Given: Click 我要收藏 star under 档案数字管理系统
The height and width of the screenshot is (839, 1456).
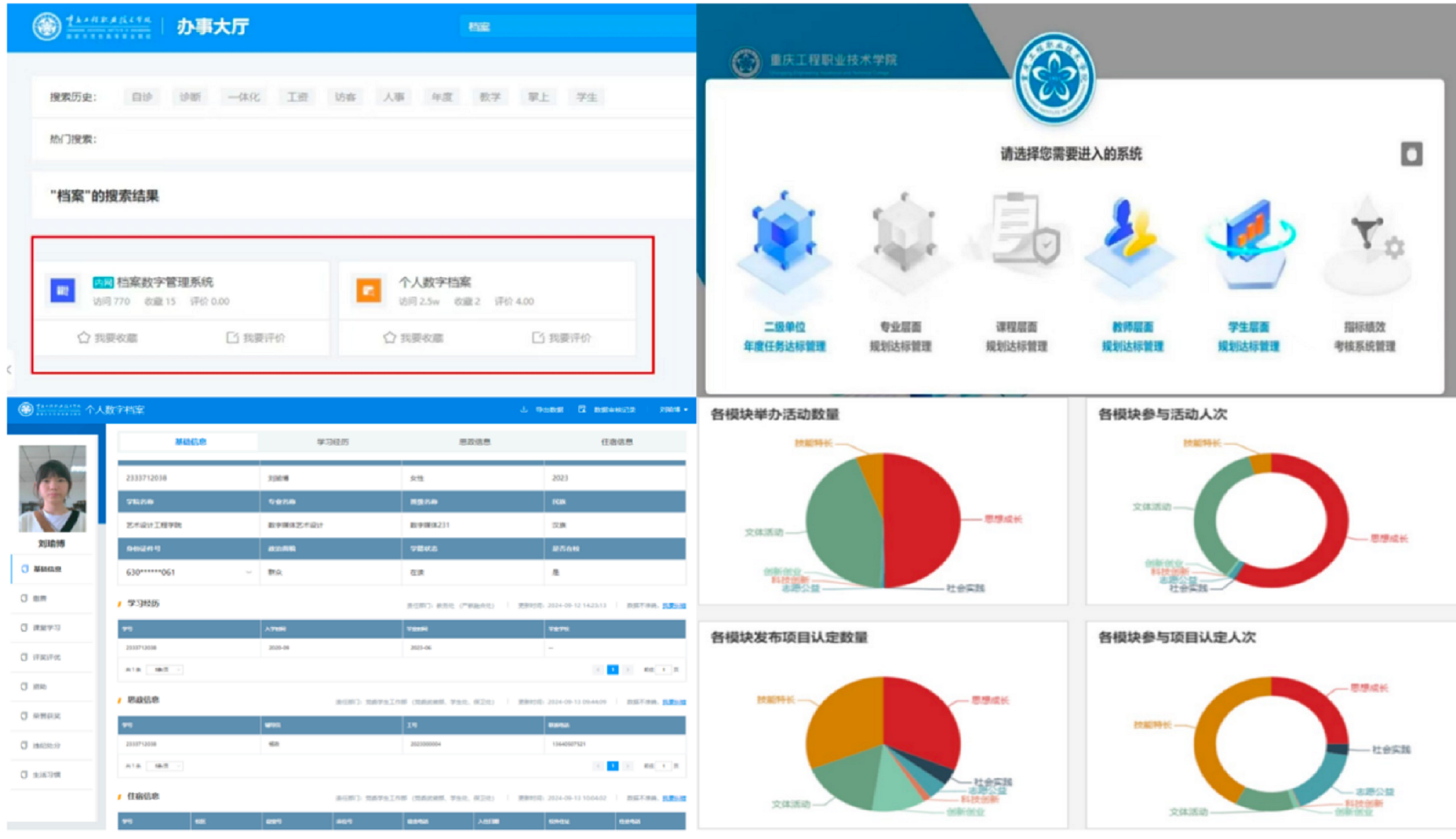Looking at the screenshot, I should pos(84,338).
